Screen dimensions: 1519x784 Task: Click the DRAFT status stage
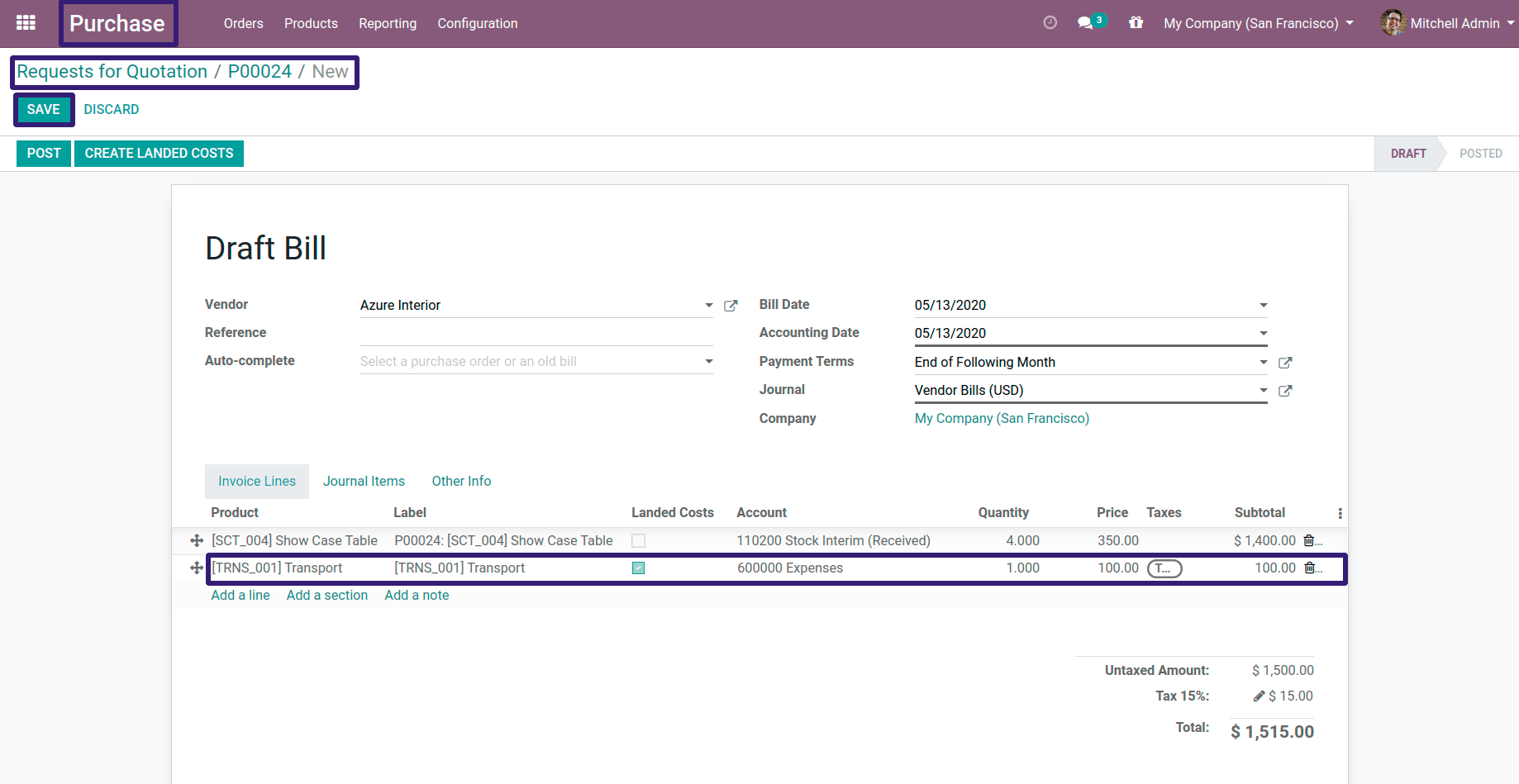(1408, 154)
